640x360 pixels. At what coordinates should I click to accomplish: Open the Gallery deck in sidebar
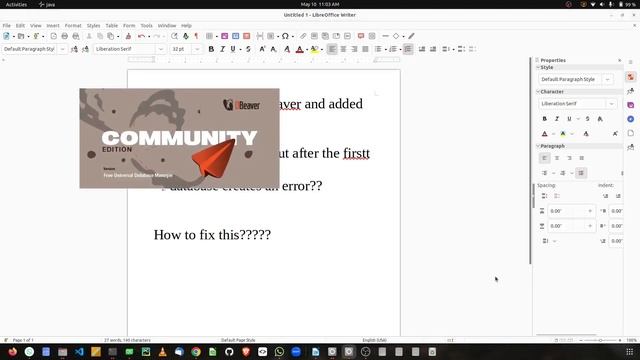[x=631, y=105]
